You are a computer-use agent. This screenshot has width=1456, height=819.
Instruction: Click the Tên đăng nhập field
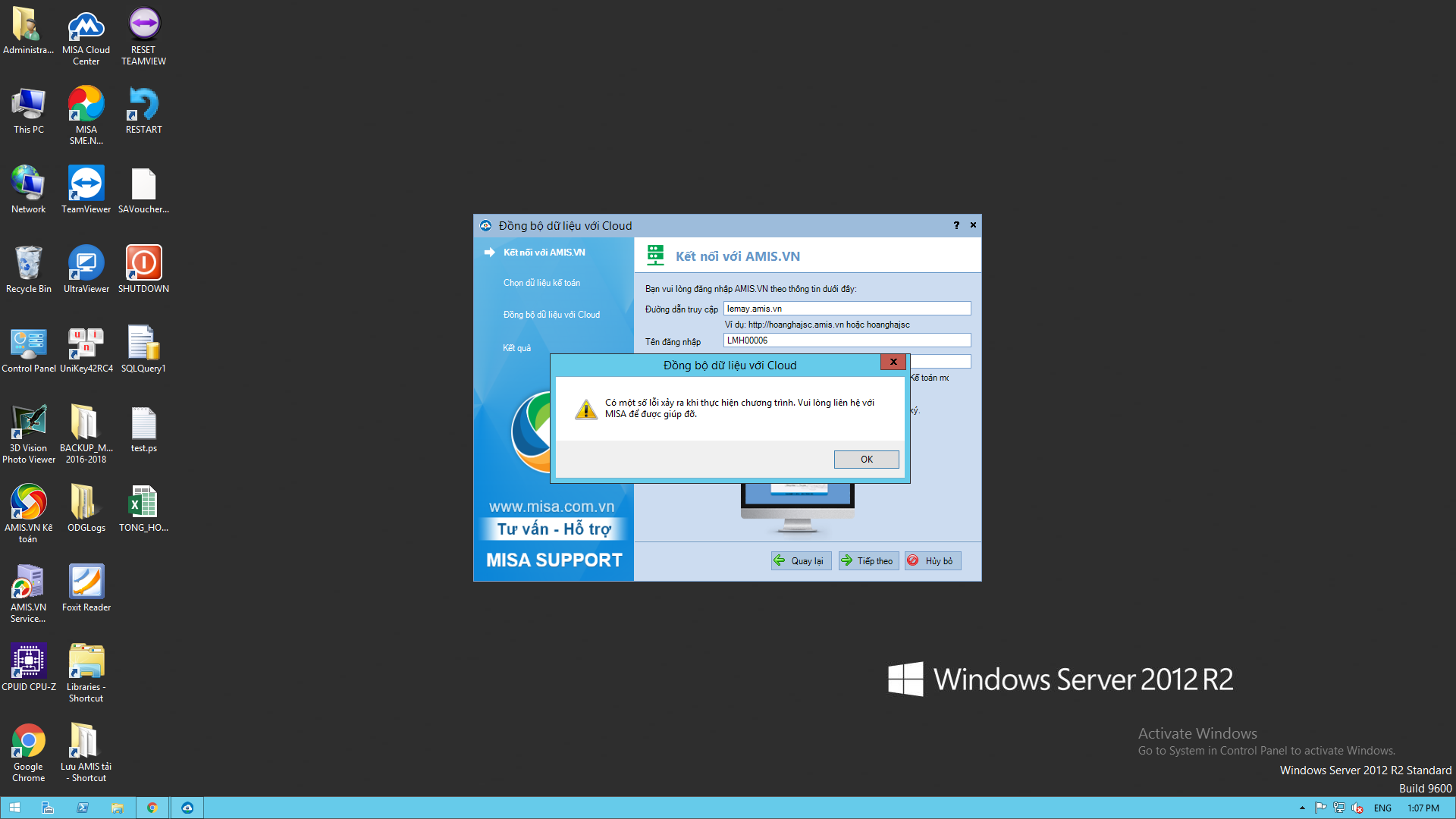coord(847,340)
